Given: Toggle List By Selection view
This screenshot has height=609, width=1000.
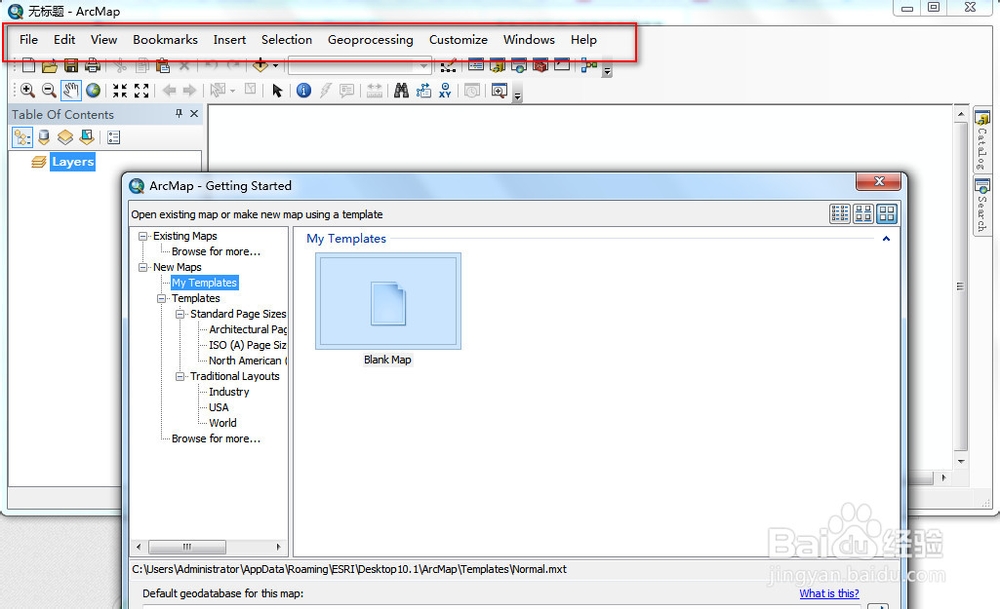Looking at the screenshot, I should (87, 137).
